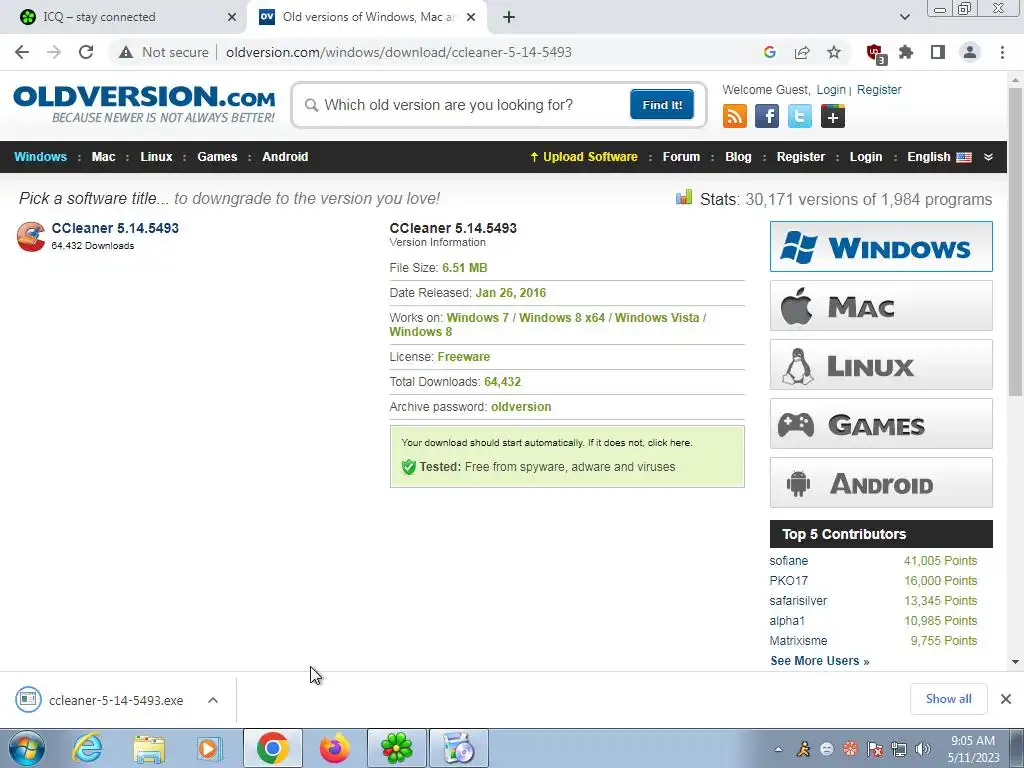Click the large Windows platform button

(881, 247)
